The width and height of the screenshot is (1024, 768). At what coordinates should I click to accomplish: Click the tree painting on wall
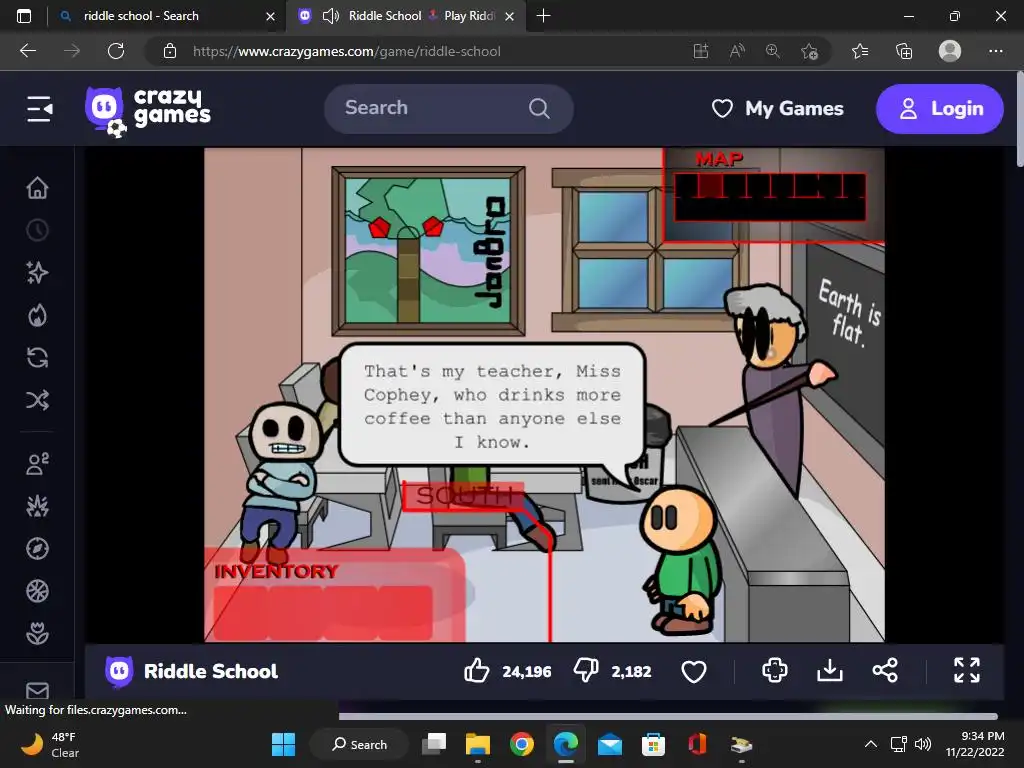428,251
